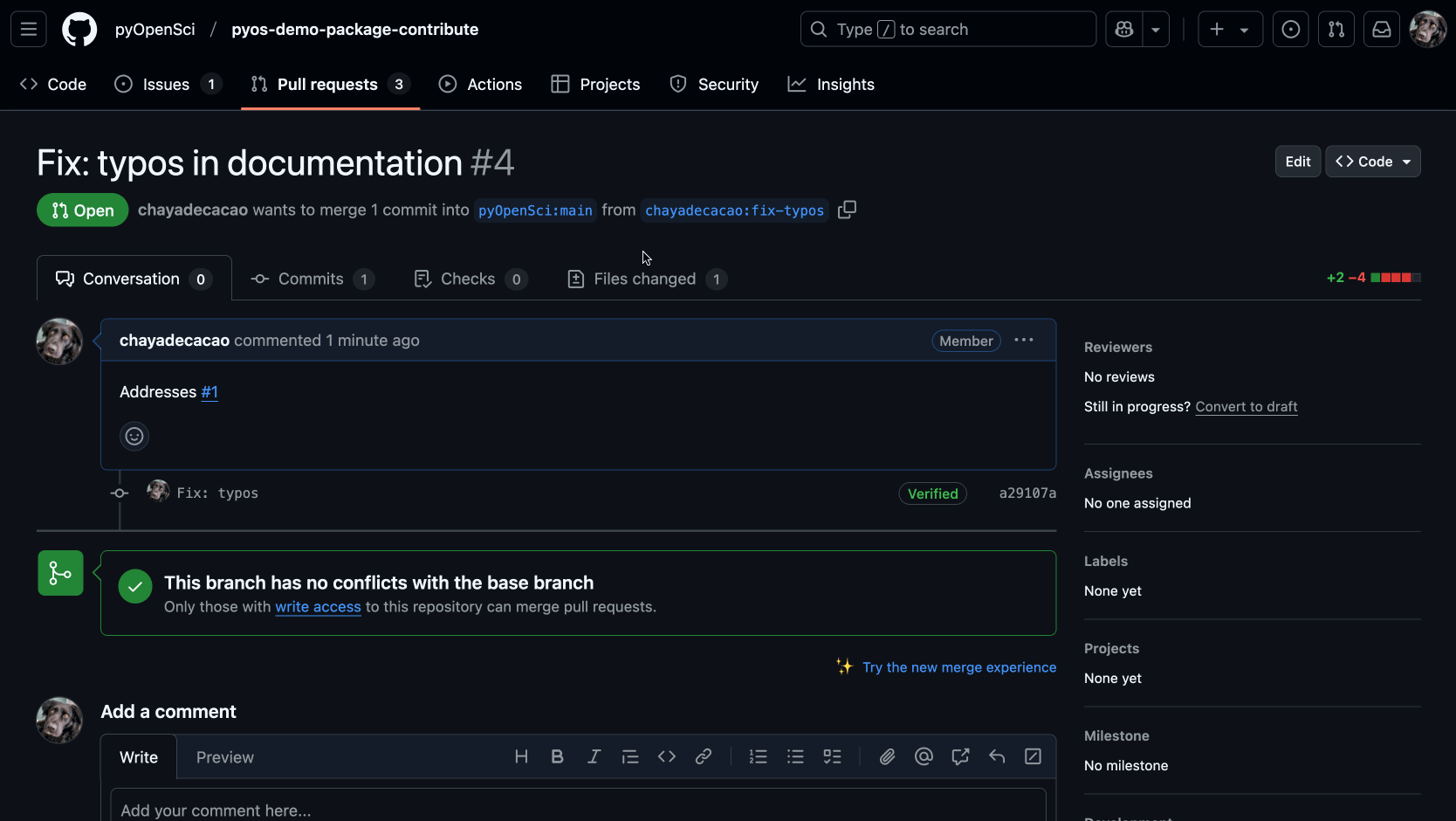Image resolution: width=1456 pixels, height=821 pixels.
Task: Click the chayadecacao:fix-typos head branch link
Action: tap(734, 210)
